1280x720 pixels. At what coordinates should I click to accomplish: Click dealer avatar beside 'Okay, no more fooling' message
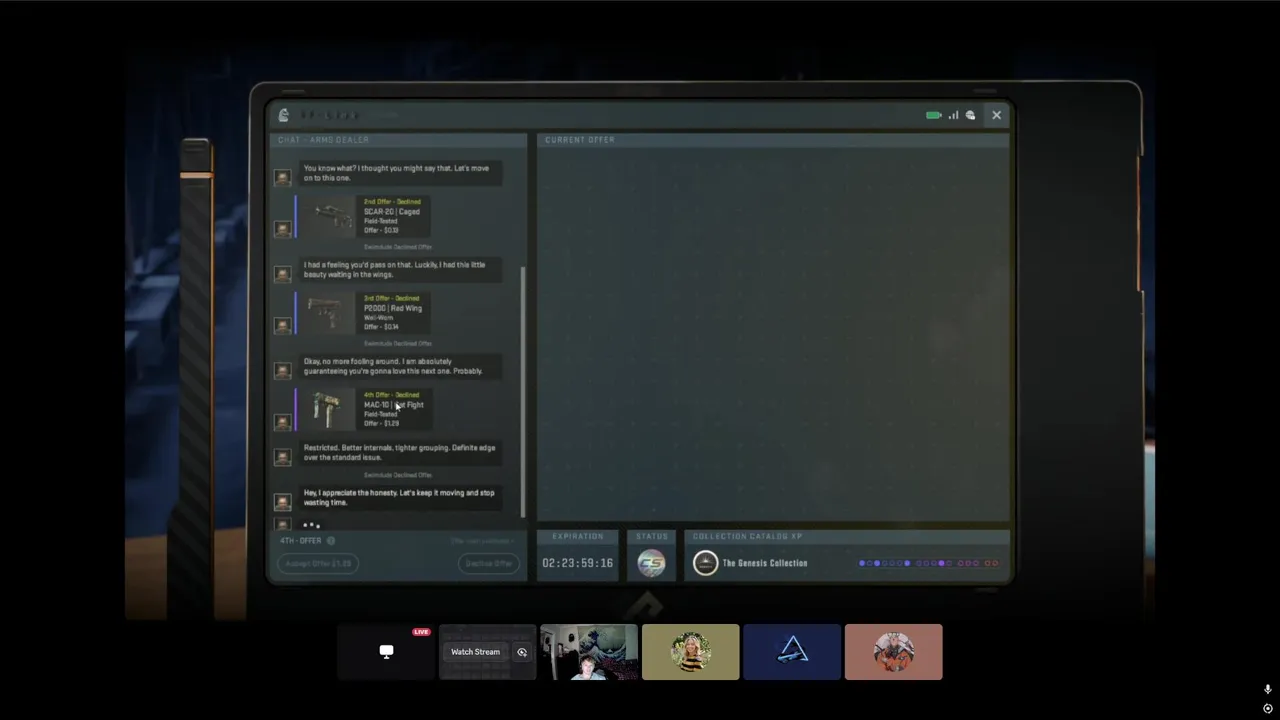(x=283, y=370)
